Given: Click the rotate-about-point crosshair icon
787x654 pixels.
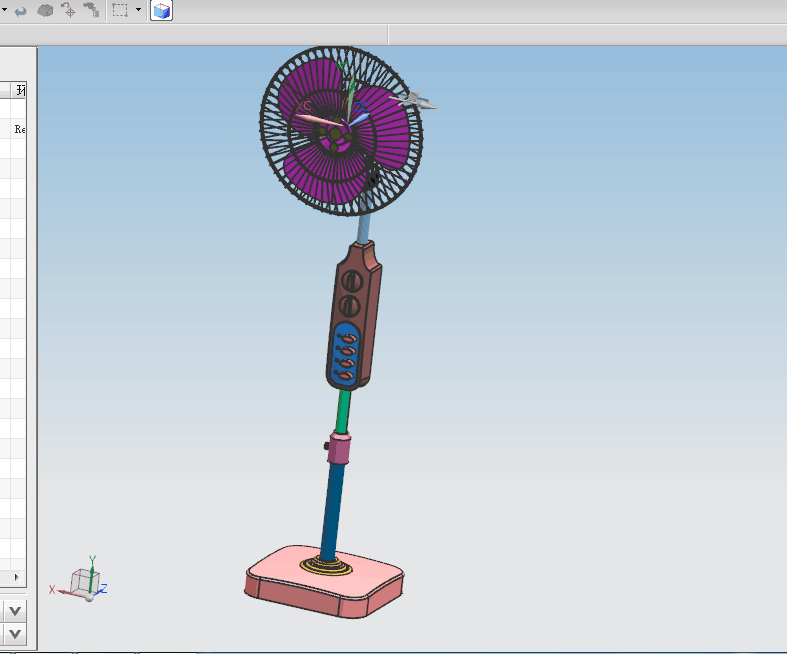Looking at the screenshot, I should pos(68,10).
